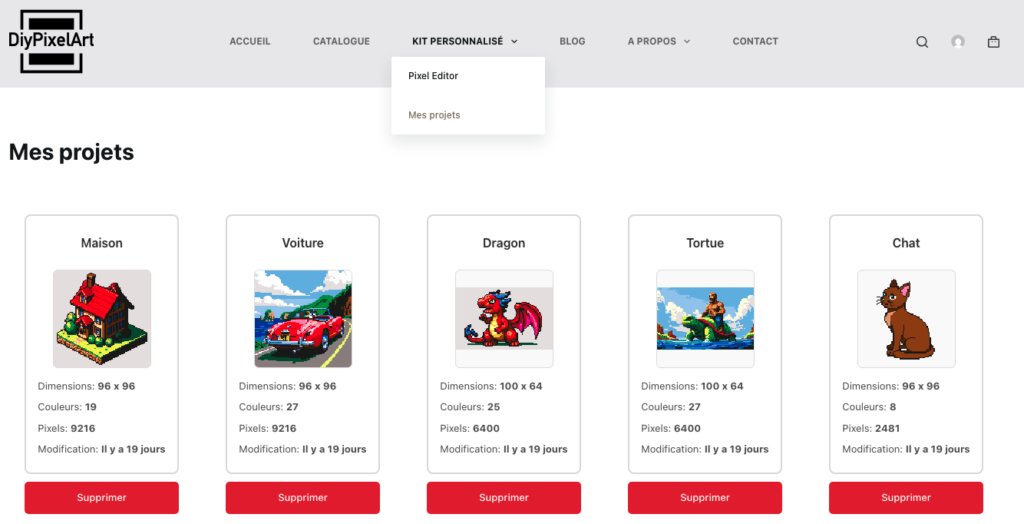Open the Pixel Editor submenu entry
The image size is (1024, 524).
point(433,76)
